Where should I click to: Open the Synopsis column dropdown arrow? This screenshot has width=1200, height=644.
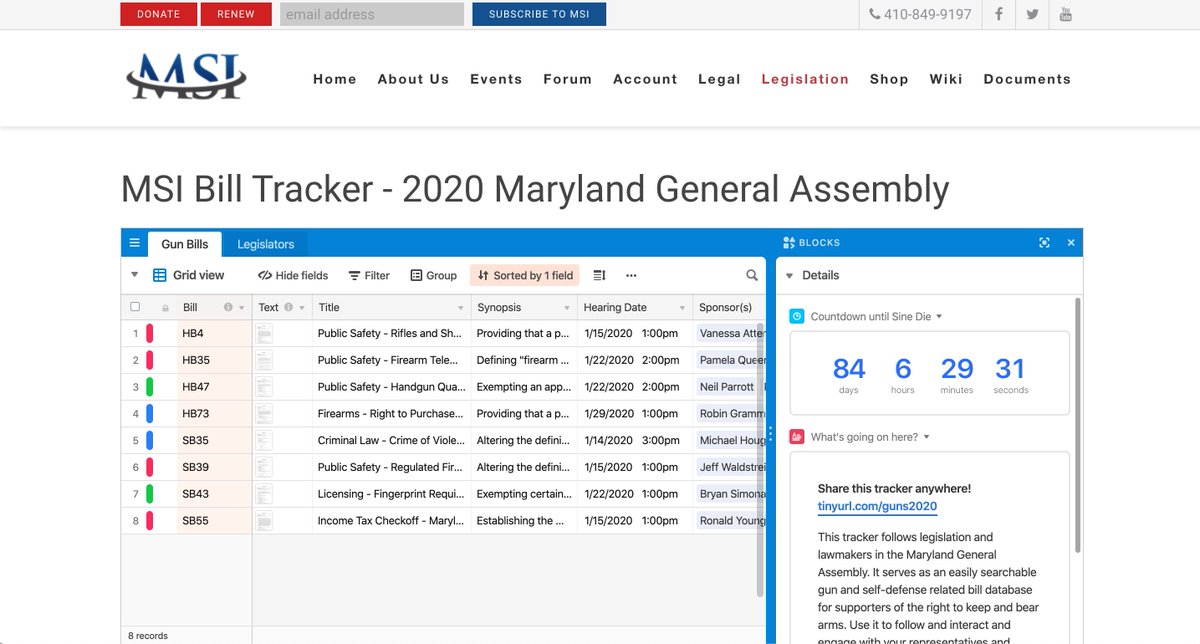(x=567, y=308)
